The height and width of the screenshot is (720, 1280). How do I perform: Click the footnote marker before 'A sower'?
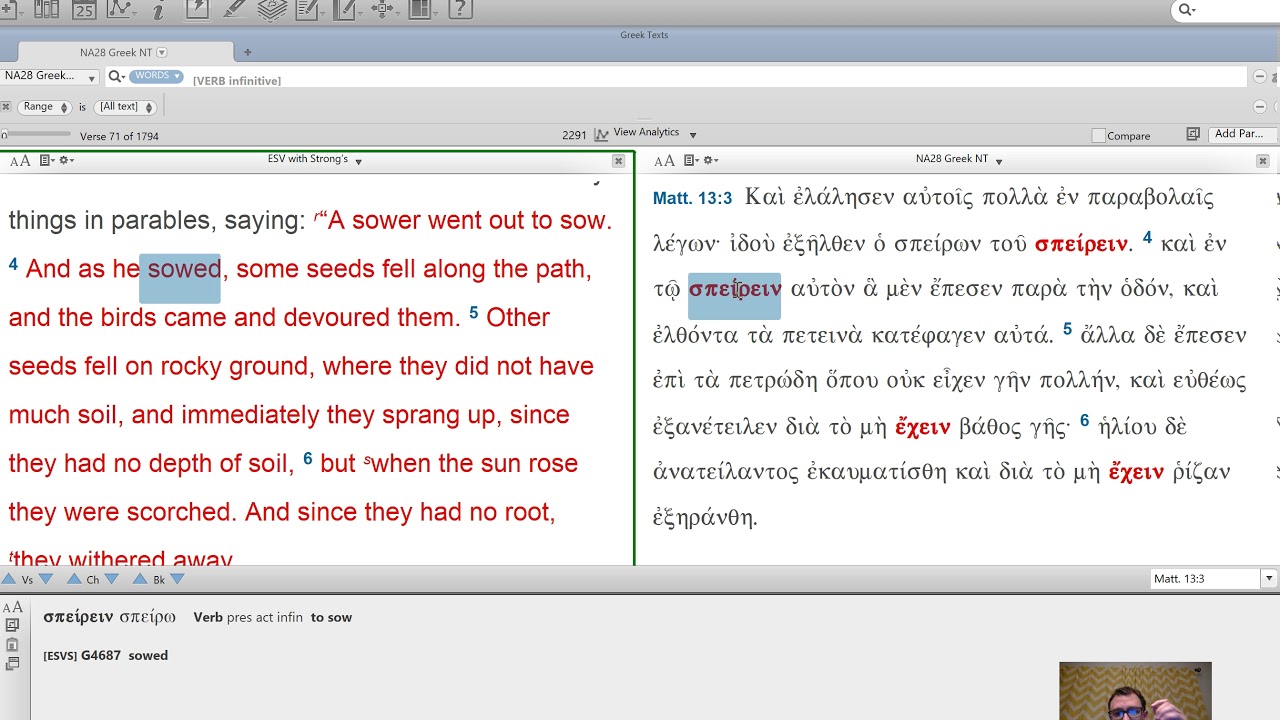tap(317, 215)
